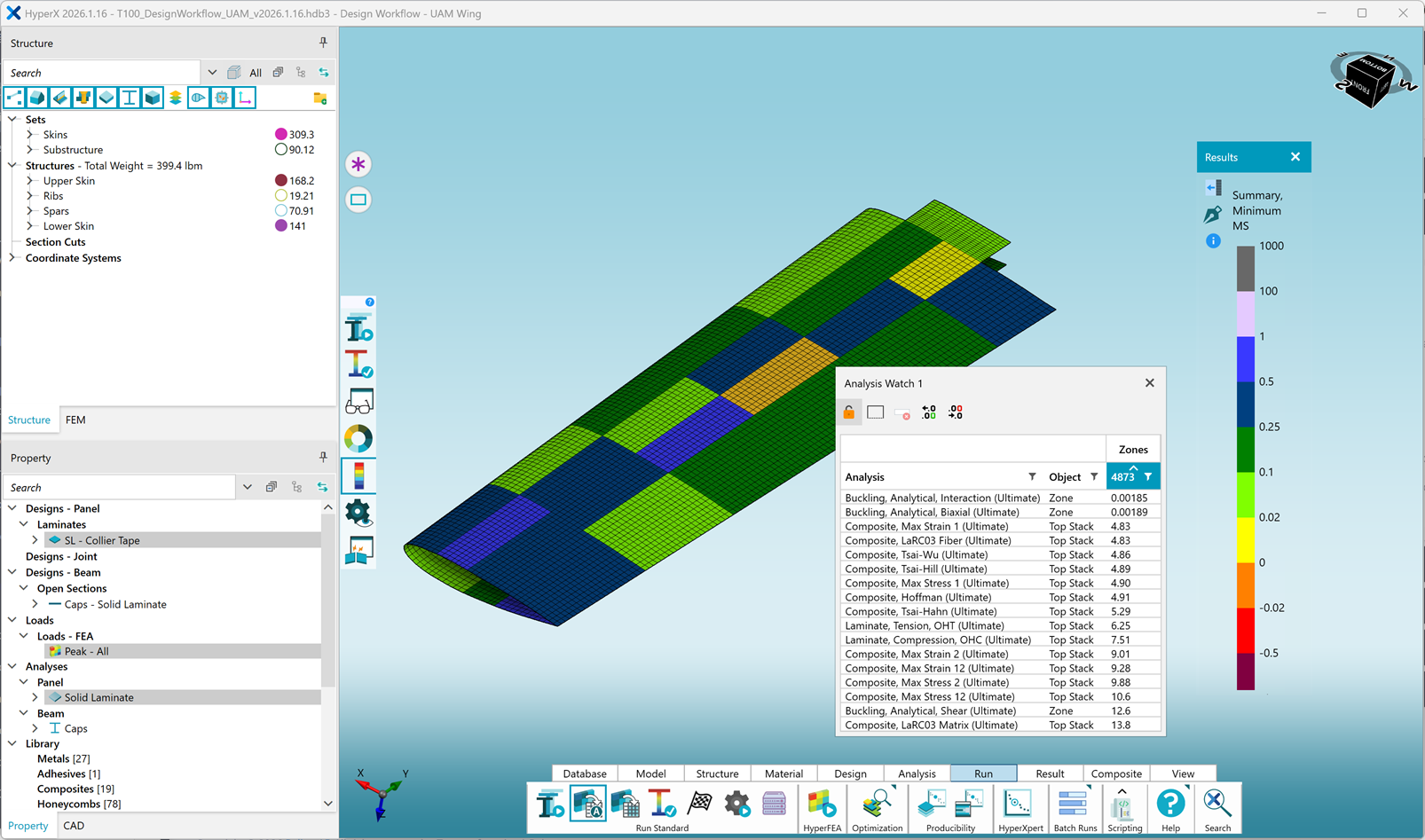1425x840 pixels.
Task: Click the glasses icon on the viewport toolbar
Action: pyautogui.click(x=358, y=402)
